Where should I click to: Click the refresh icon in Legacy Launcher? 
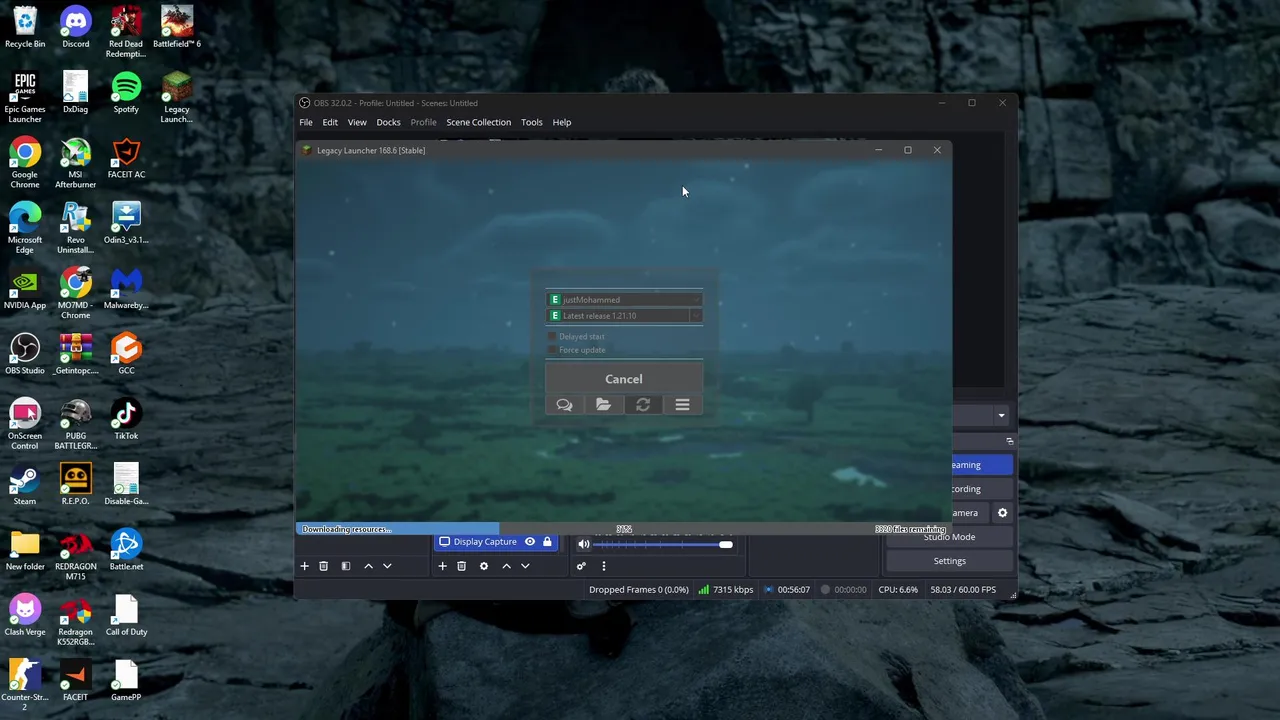point(643,405)
